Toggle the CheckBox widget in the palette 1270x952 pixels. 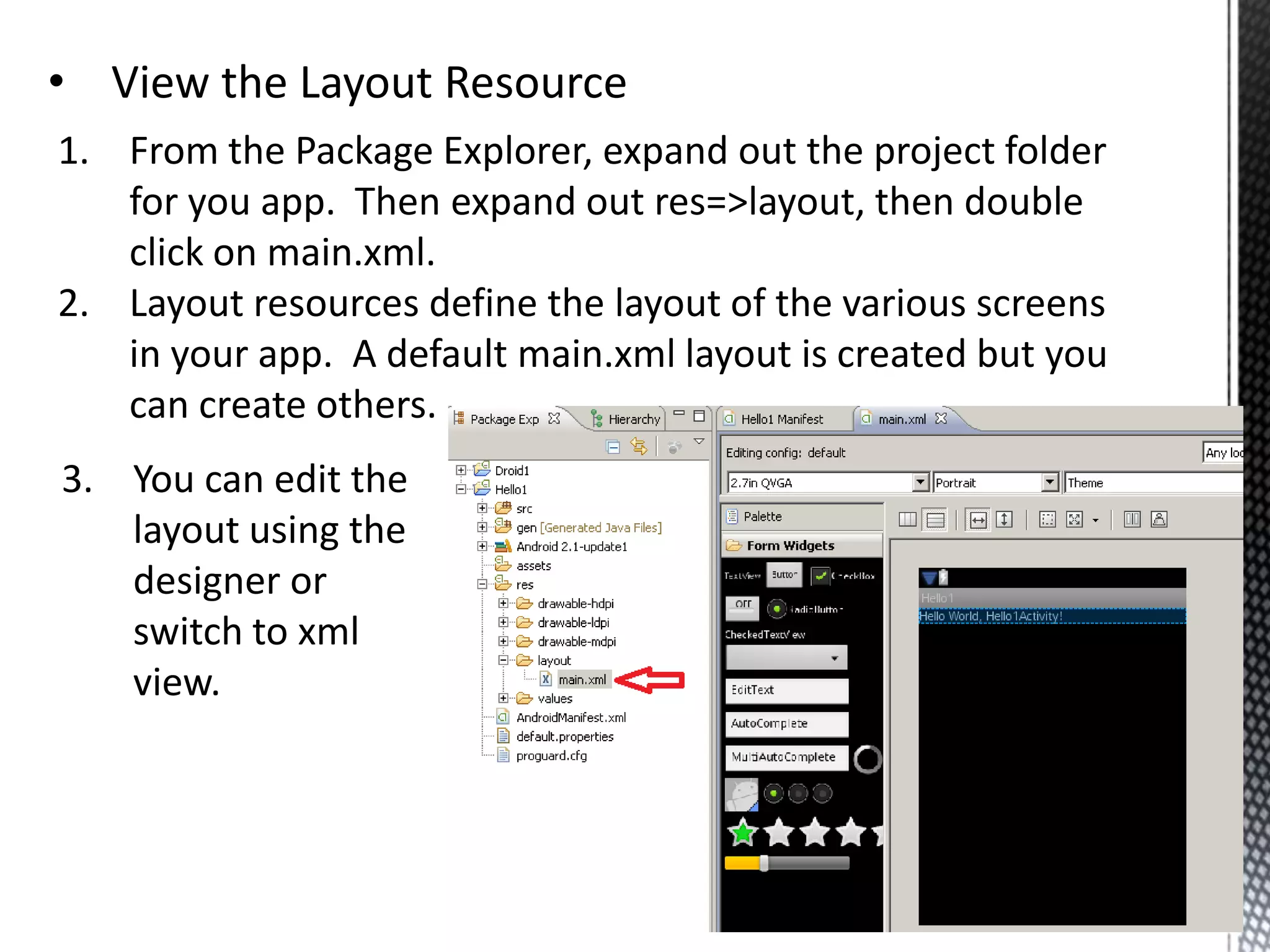[821, 576]
